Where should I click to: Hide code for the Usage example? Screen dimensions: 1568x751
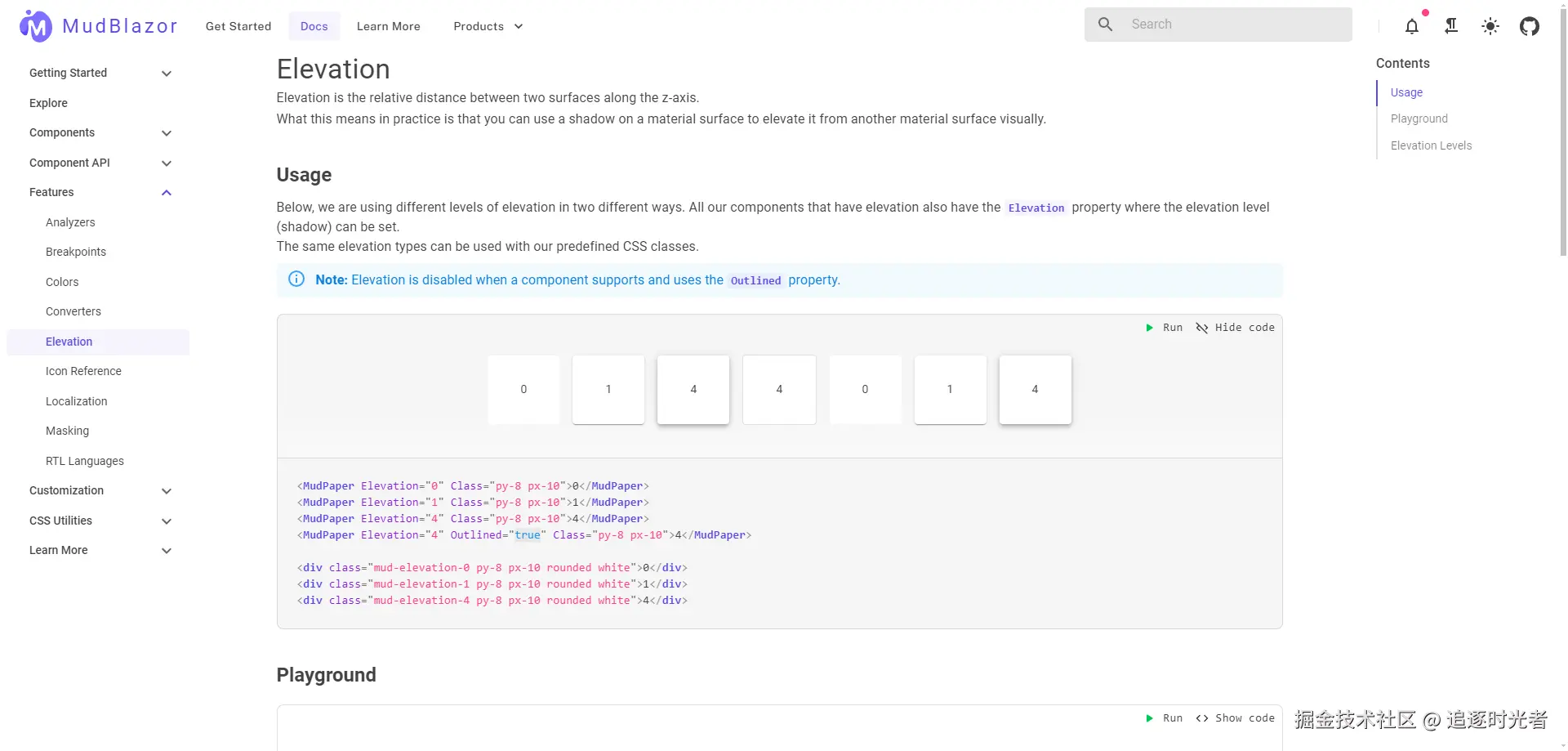(x=1235, y=328)
